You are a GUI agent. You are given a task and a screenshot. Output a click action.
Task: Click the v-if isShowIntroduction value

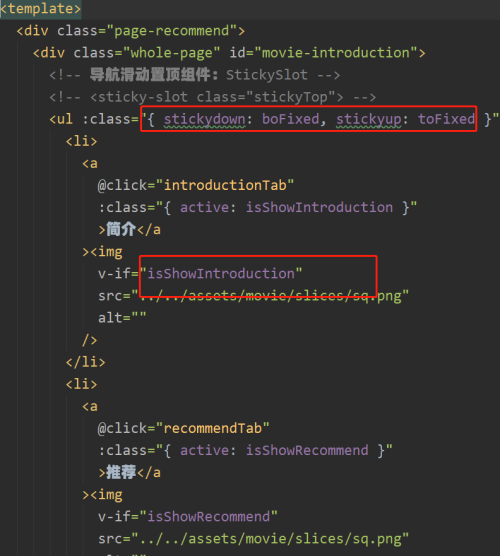coord(221,274)
